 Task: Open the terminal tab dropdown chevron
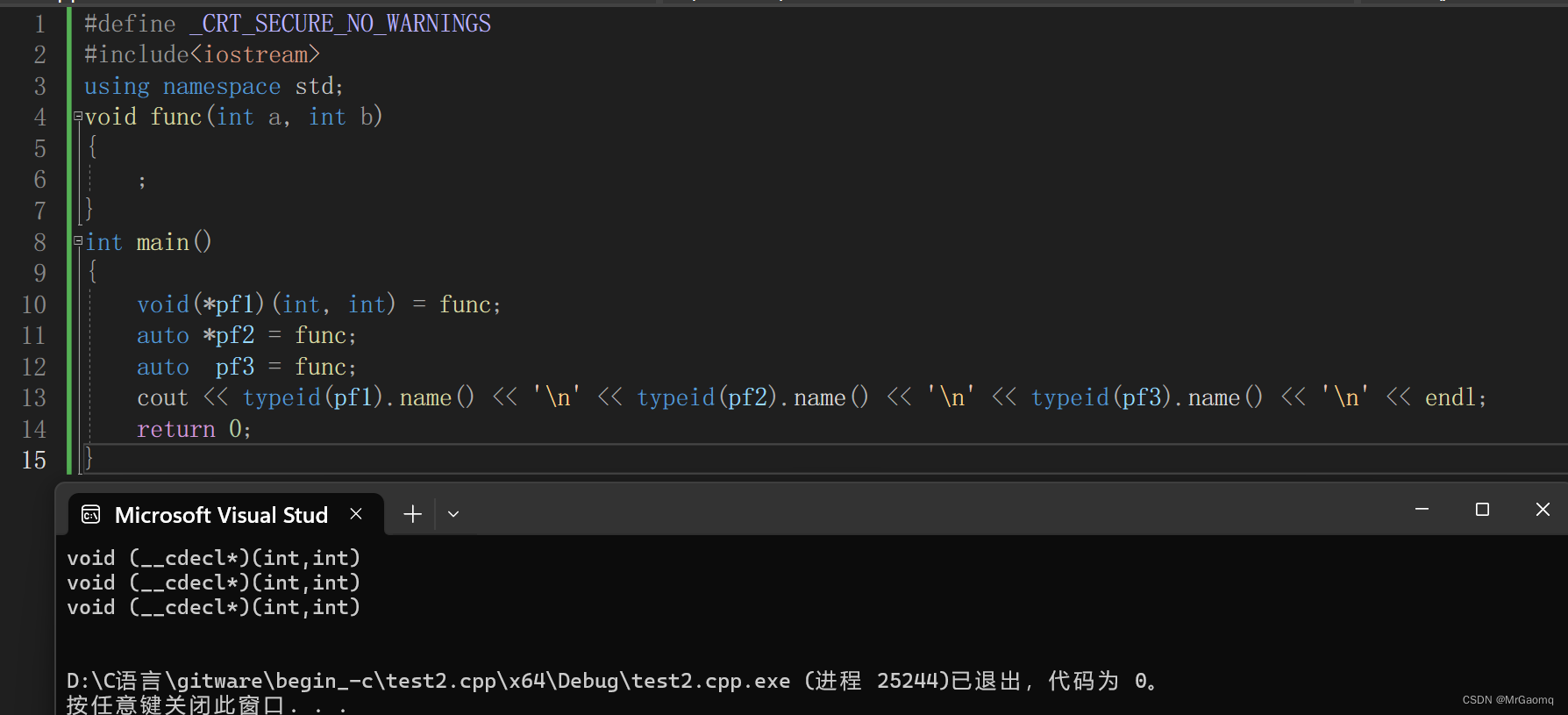click(x=453, y=514)
